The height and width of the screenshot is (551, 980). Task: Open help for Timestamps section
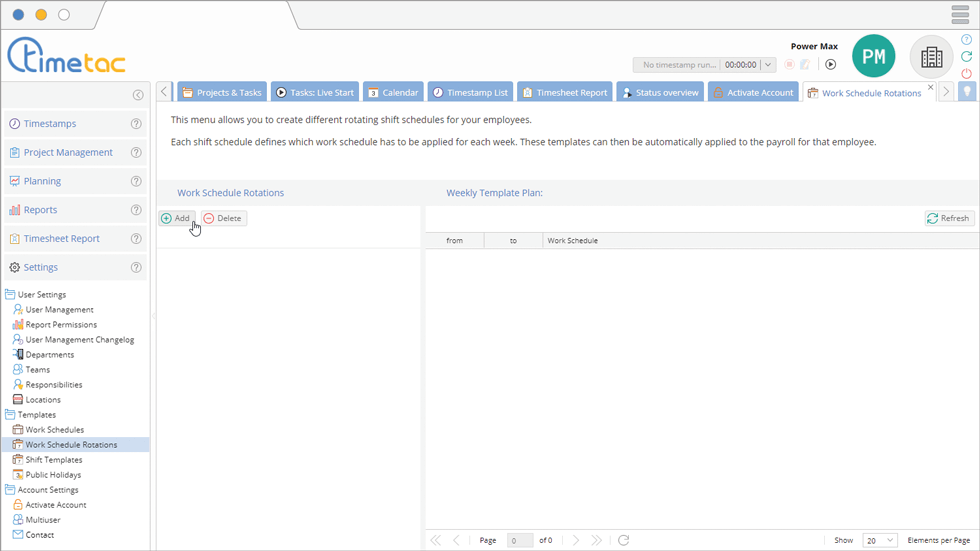click(x=136, y=124)
